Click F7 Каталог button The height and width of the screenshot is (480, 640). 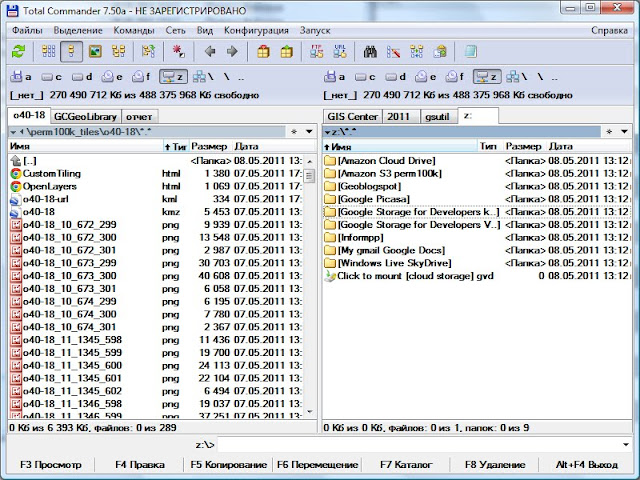[x=406, y=464]
